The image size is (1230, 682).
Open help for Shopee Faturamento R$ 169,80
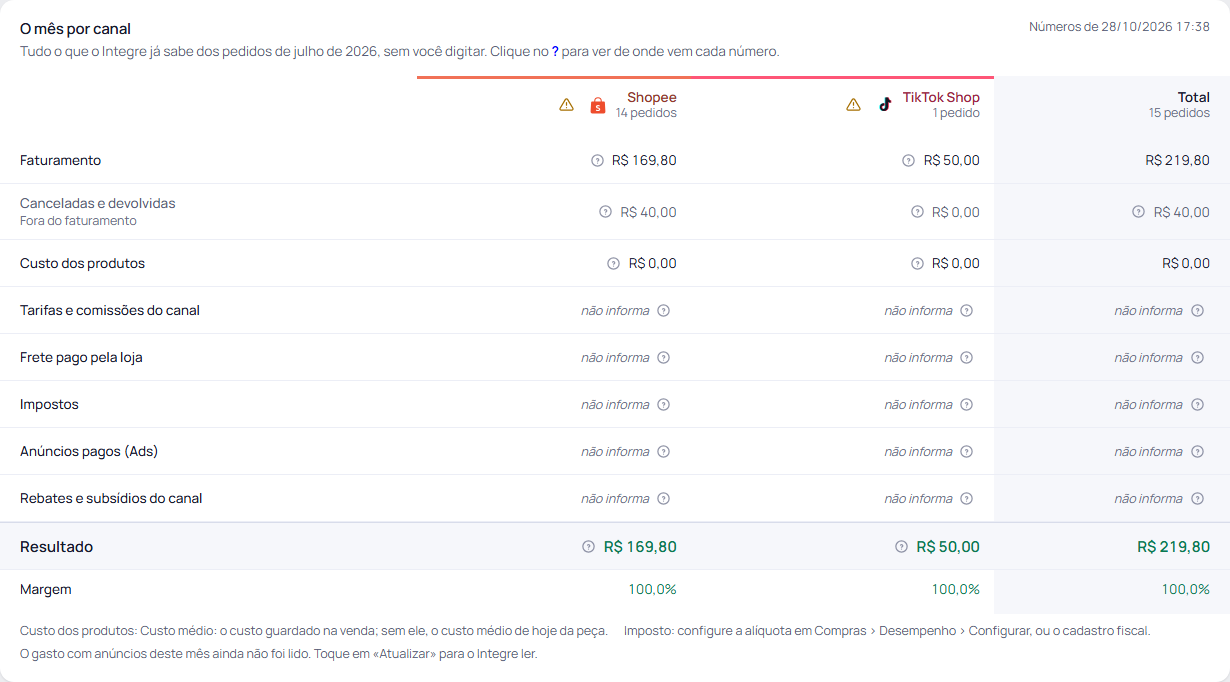pos(597,161)
